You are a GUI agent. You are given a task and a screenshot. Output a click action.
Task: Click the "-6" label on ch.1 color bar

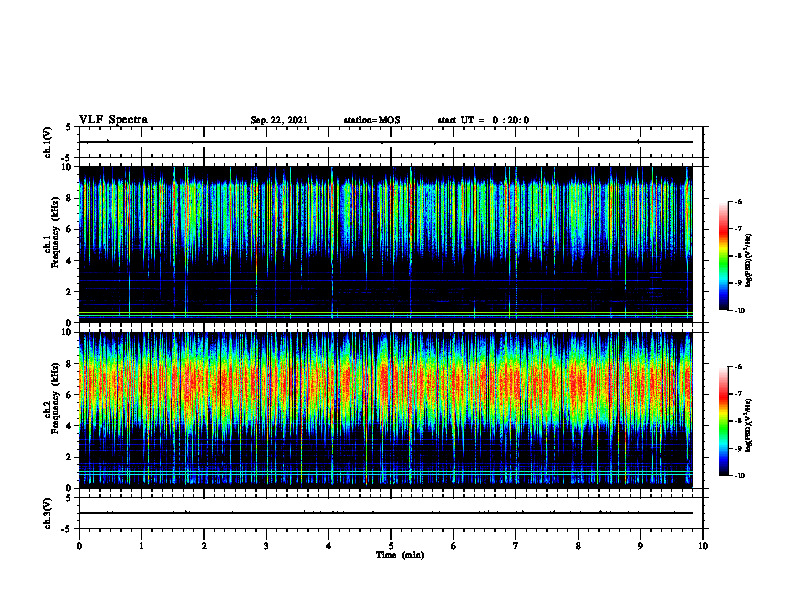coord(738,201)
